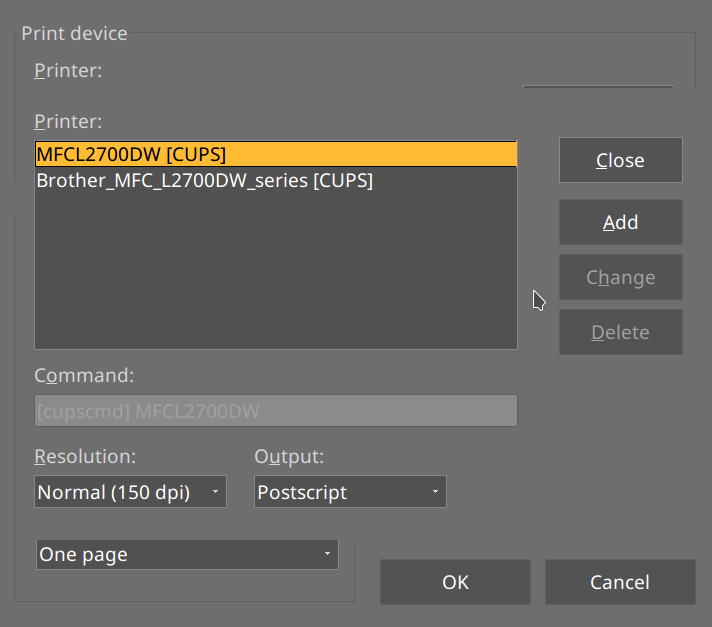Click Add to create a printer
The width and height of the screenshot is (712, 627).
[620, 222]
